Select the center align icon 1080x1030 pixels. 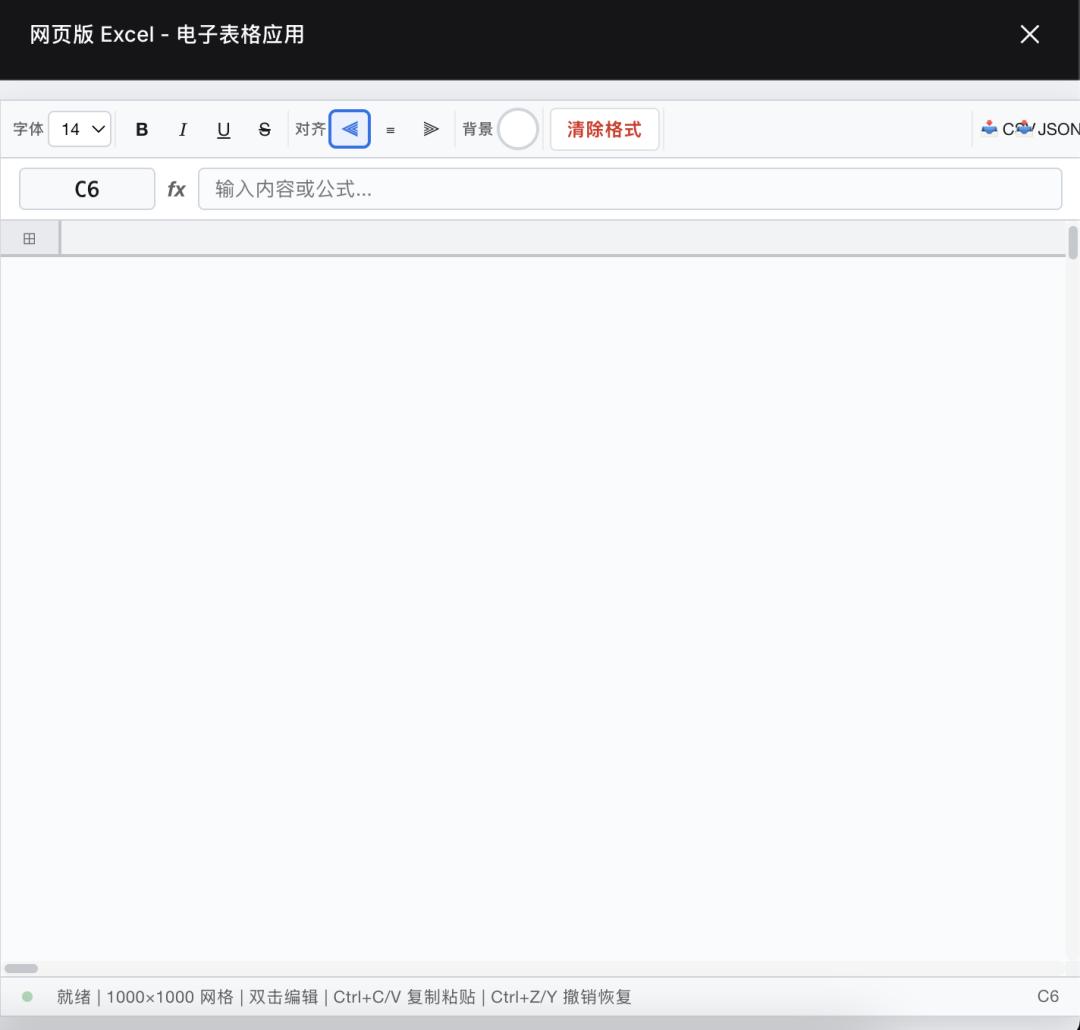point(391,130)
